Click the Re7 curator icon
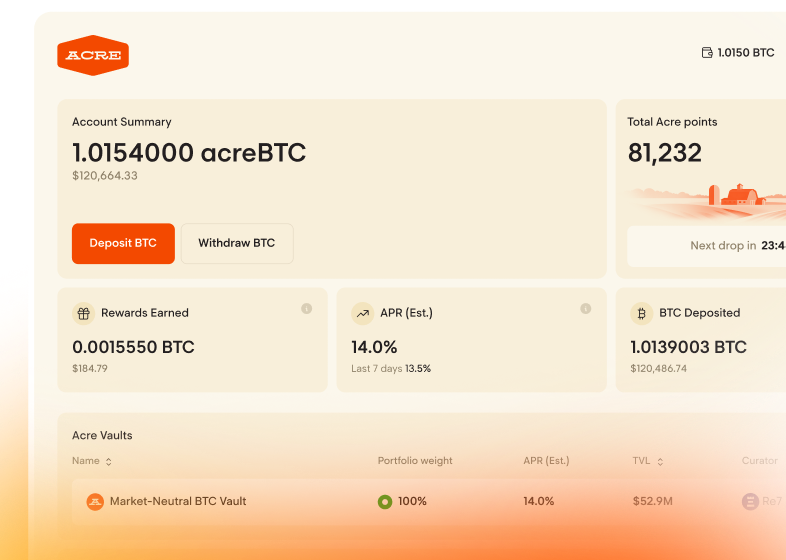Screen dimensions: 786x560 (x=750, y=501)
